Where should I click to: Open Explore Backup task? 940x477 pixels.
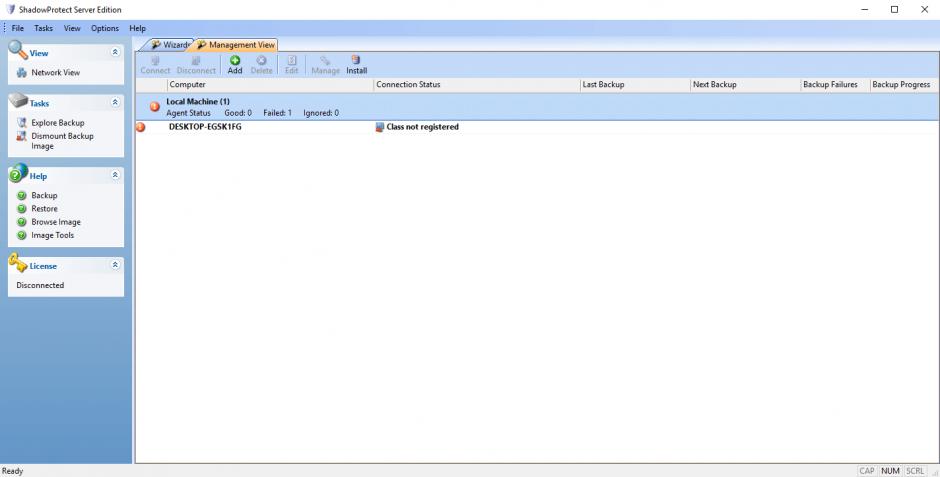point(58,123)
